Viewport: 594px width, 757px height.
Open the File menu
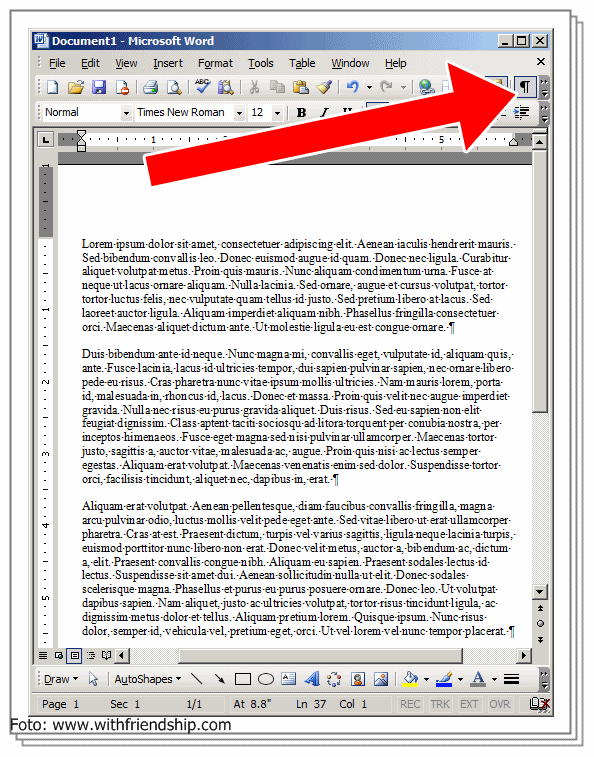pyautogui.click(x=57, y=63)
